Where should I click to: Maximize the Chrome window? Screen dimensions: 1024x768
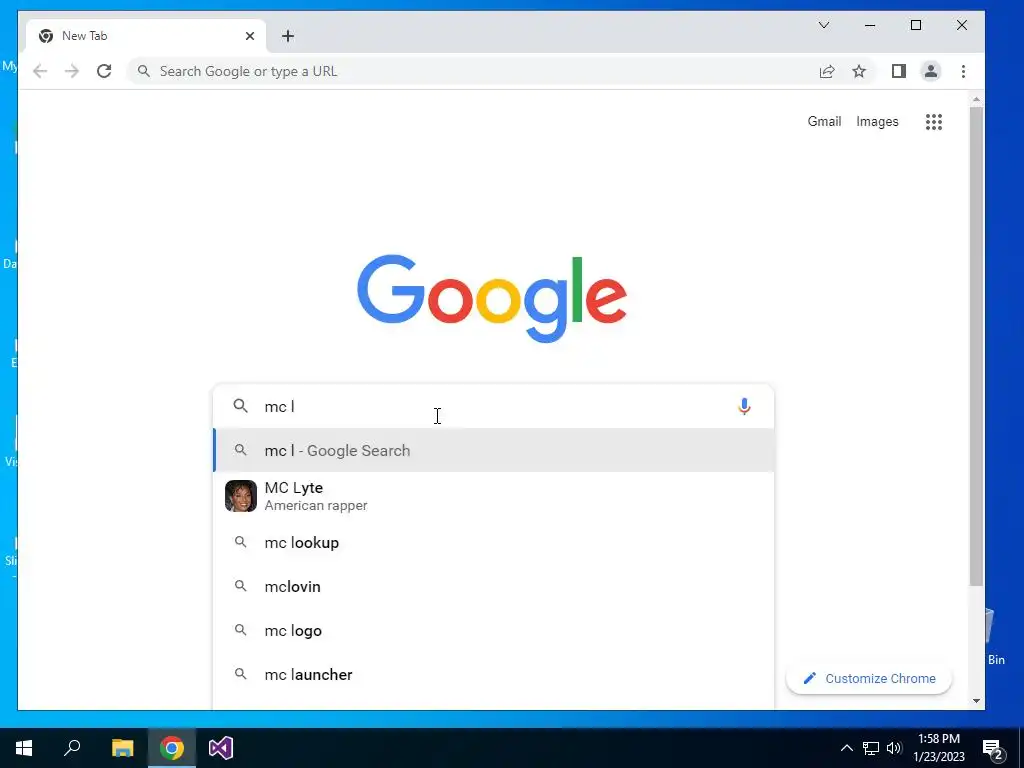tap(916, 25)
